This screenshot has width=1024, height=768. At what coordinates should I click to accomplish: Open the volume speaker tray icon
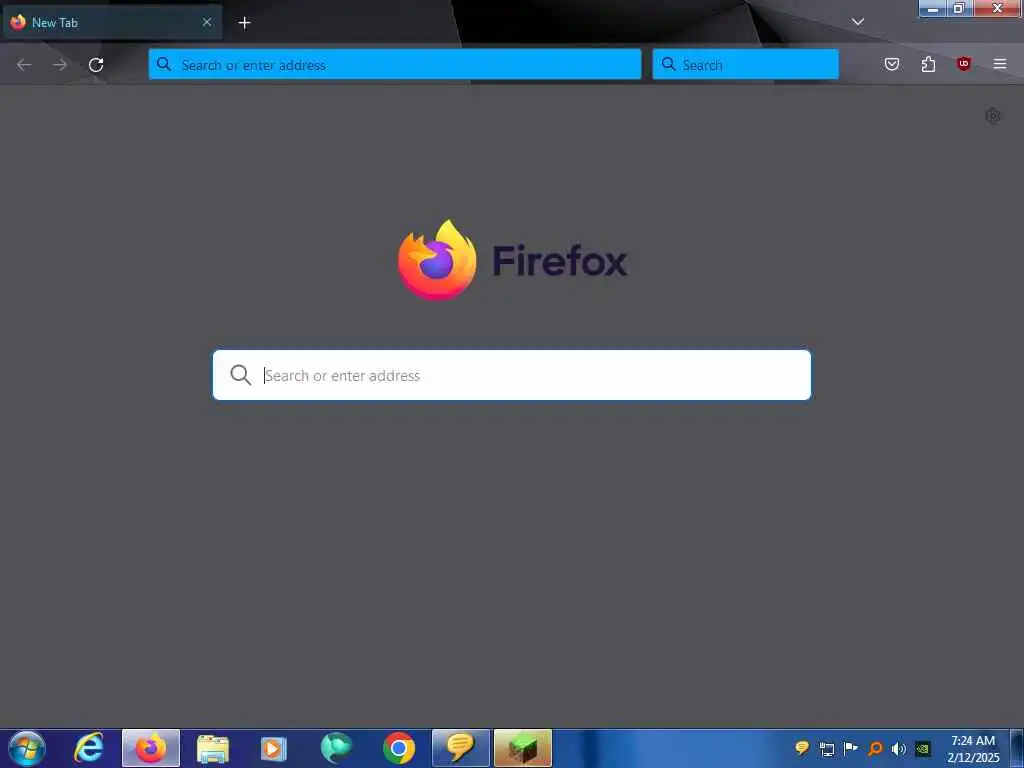click(899, 748)
